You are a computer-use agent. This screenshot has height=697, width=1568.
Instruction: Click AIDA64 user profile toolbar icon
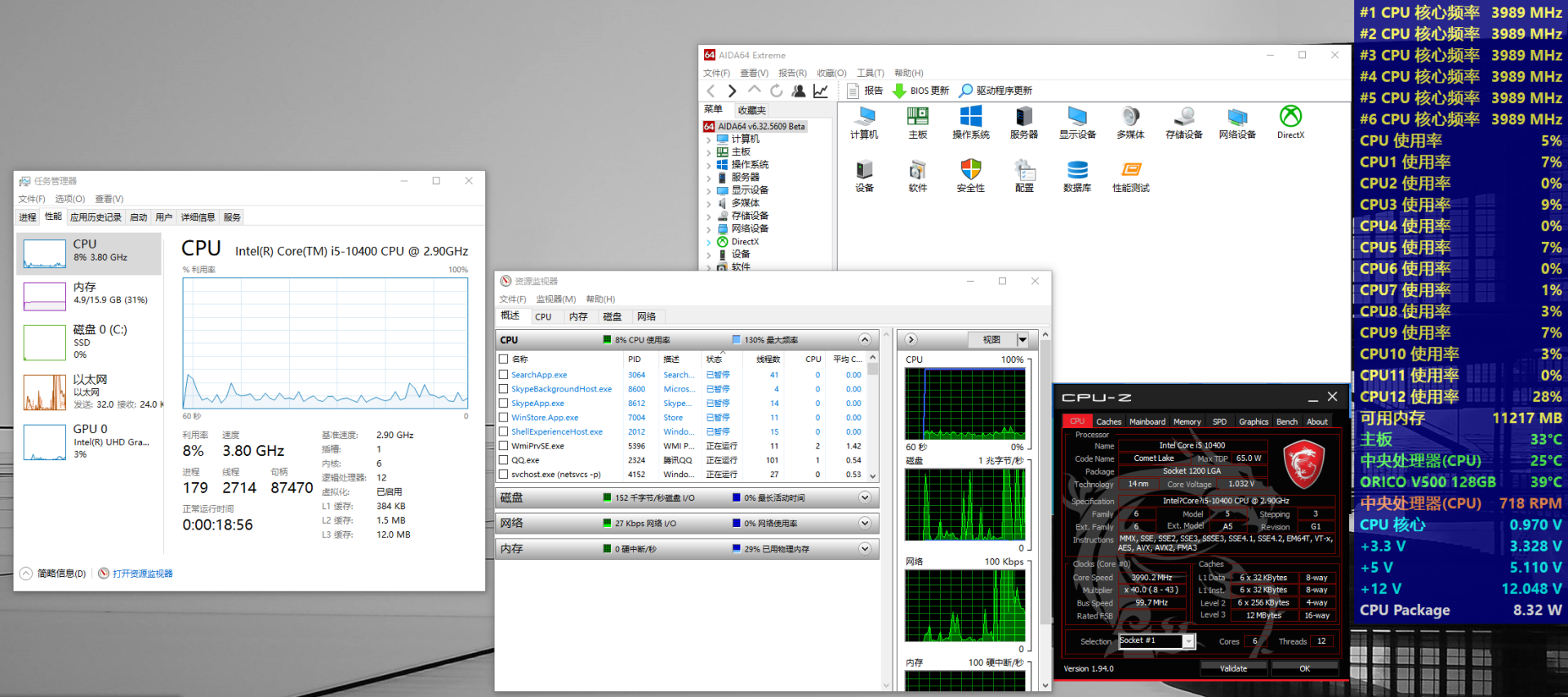click(x=799, y=91)
